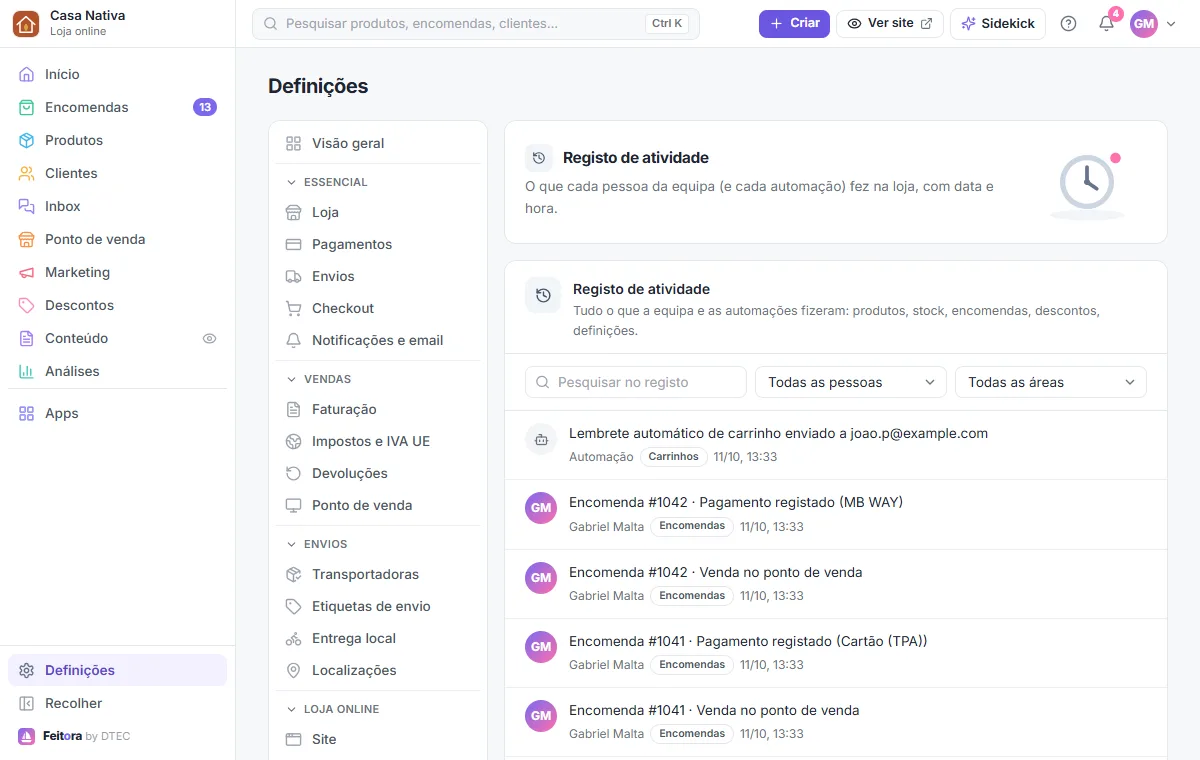This screenshot has height=760, width=1200.
Task: Click the Ver site button
Action: click(x=890, y=24)
